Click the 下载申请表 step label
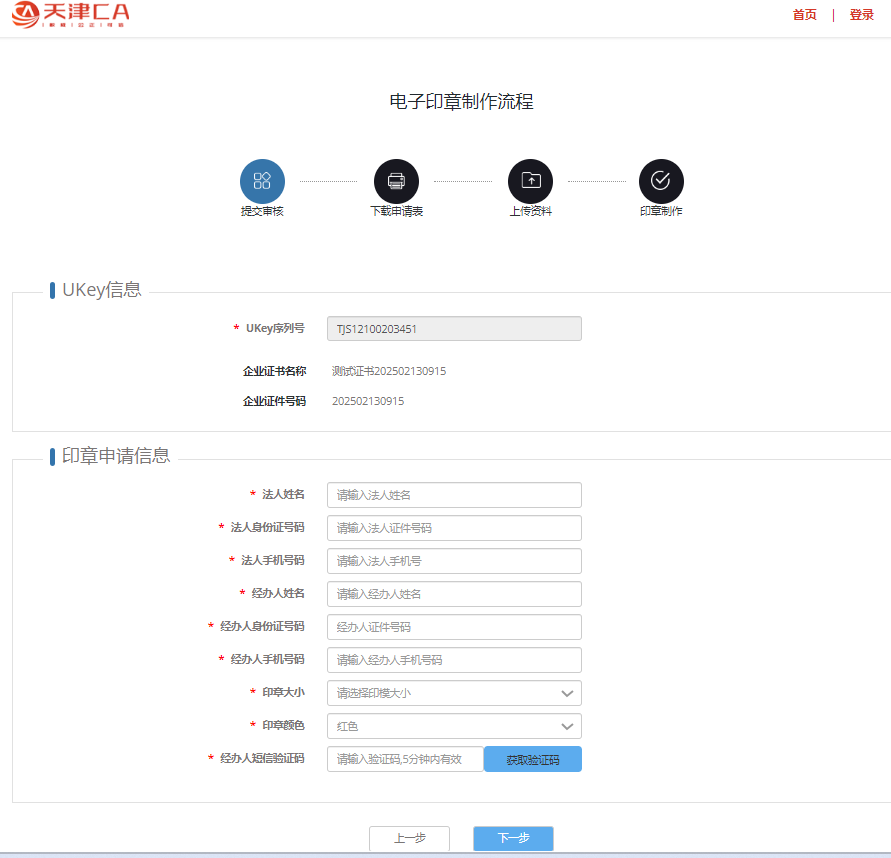The height and width of the screenshot is (858, 891). [x=397, y=211]
